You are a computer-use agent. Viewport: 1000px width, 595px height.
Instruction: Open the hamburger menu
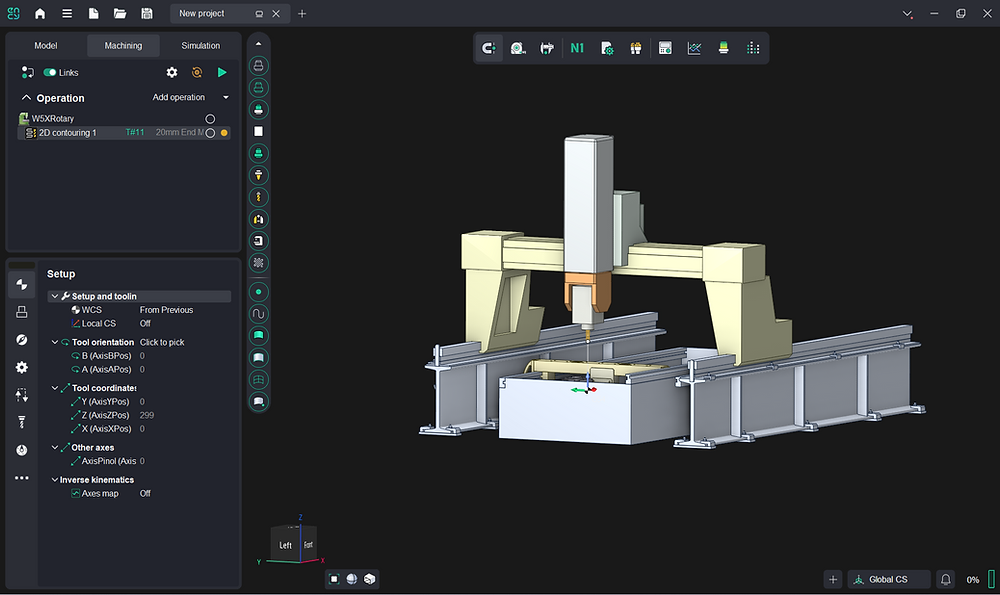tap(67, 13)
